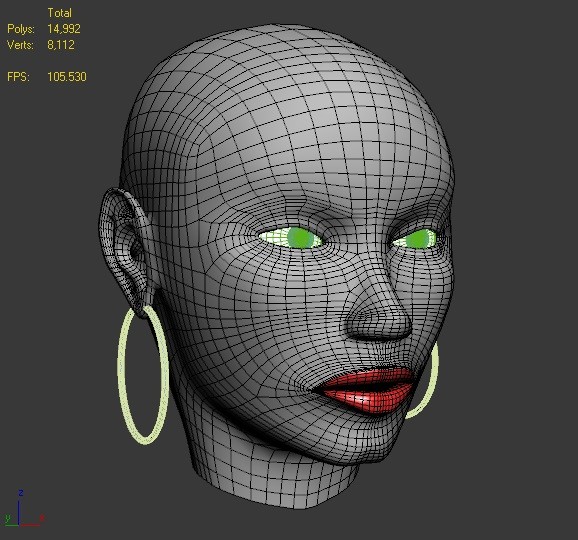Image resolution: width=578 pixels, height=540 pixels.
Task: Click the Verts count value 8,112
Action: point(61,45)
